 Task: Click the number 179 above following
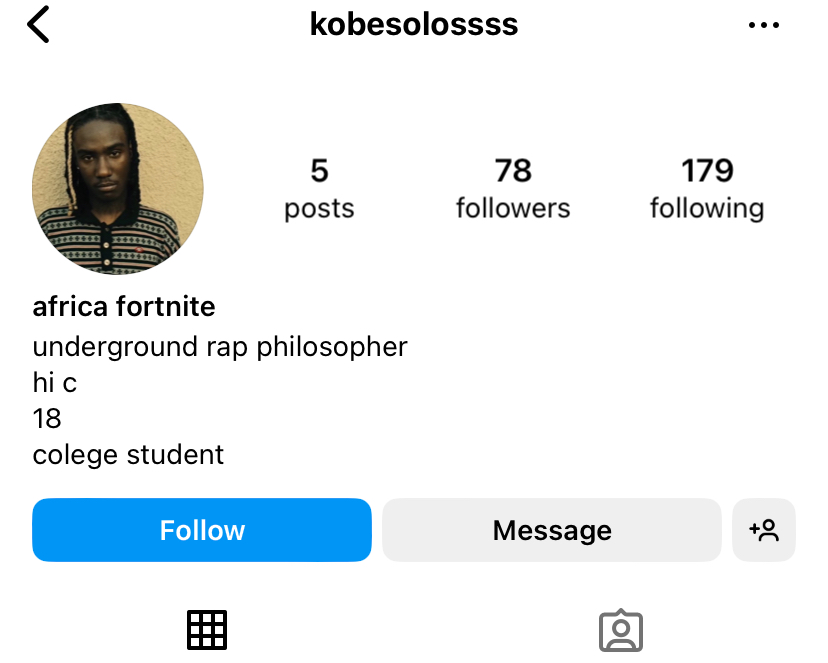click(707, 171)
